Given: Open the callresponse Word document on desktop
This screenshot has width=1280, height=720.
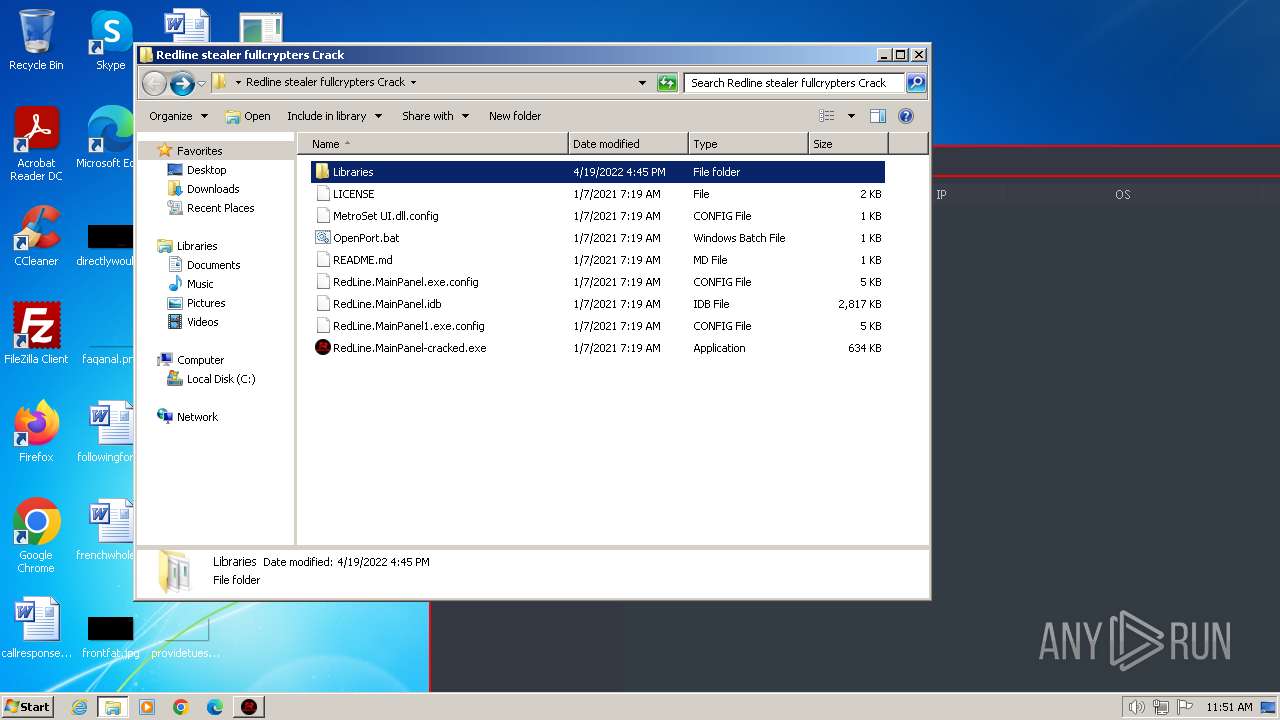Looking at the screenshot, I should click(36, 630).
